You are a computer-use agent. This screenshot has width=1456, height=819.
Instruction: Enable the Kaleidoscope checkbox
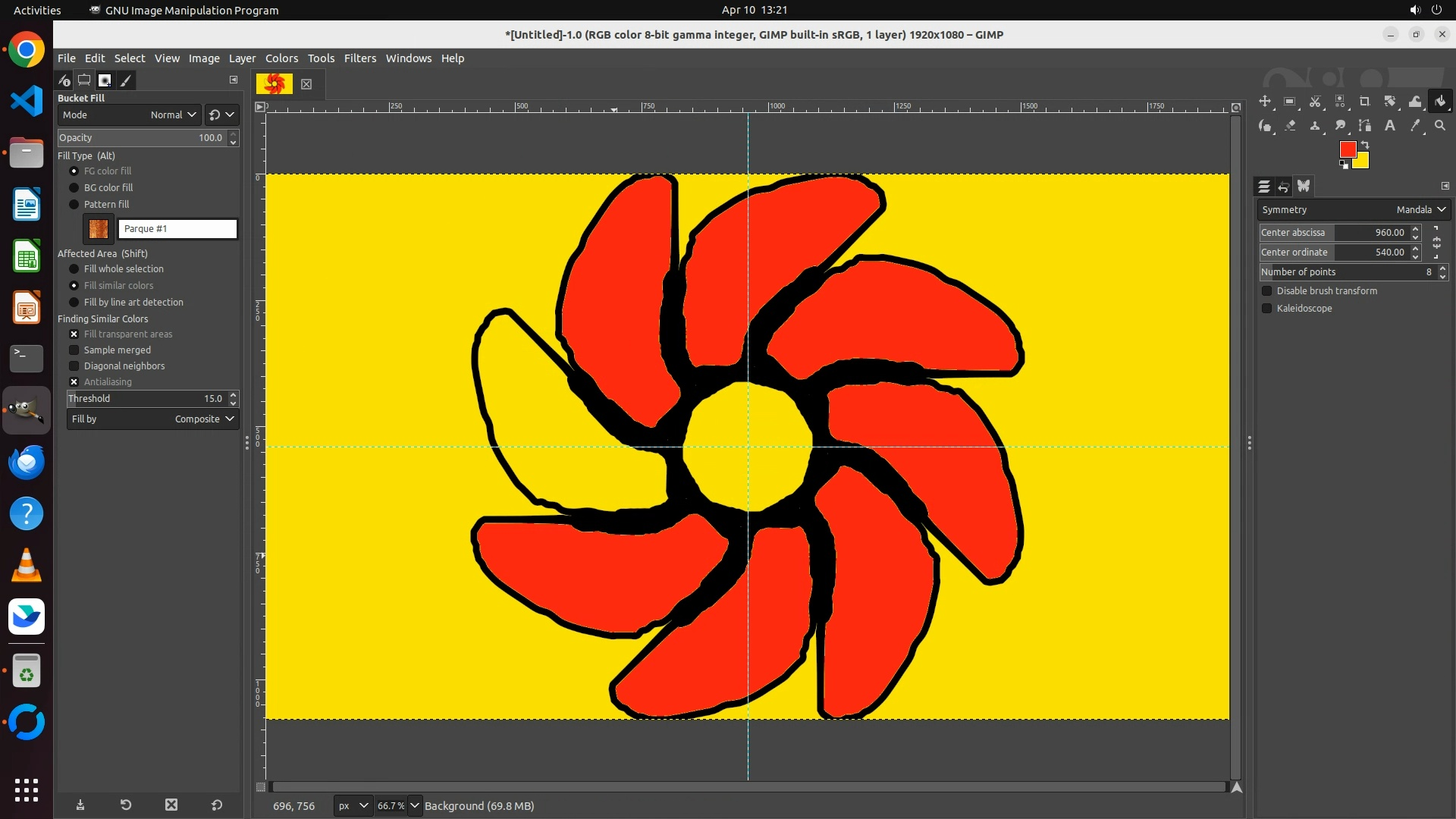coord(1266,309)
